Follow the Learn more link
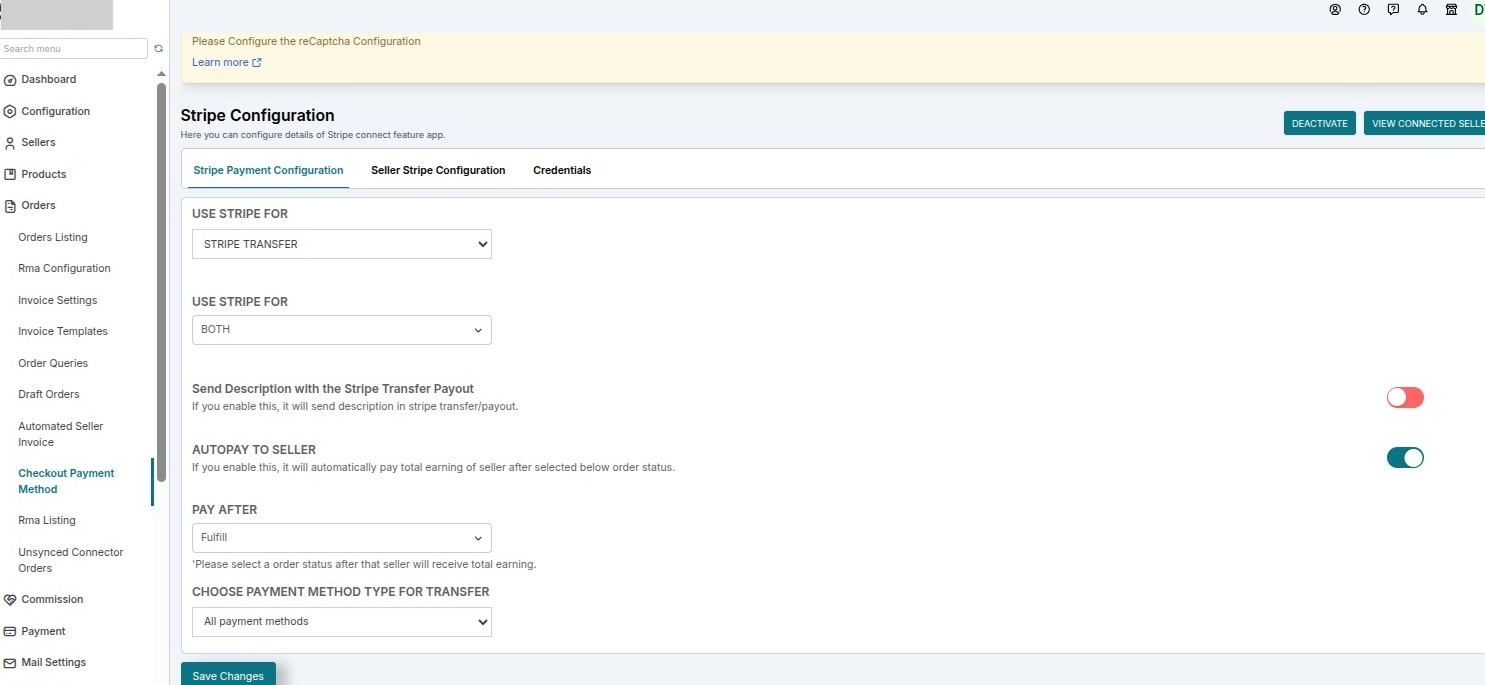Viewport: 1485px width, 685px height. tap(226, 62)
